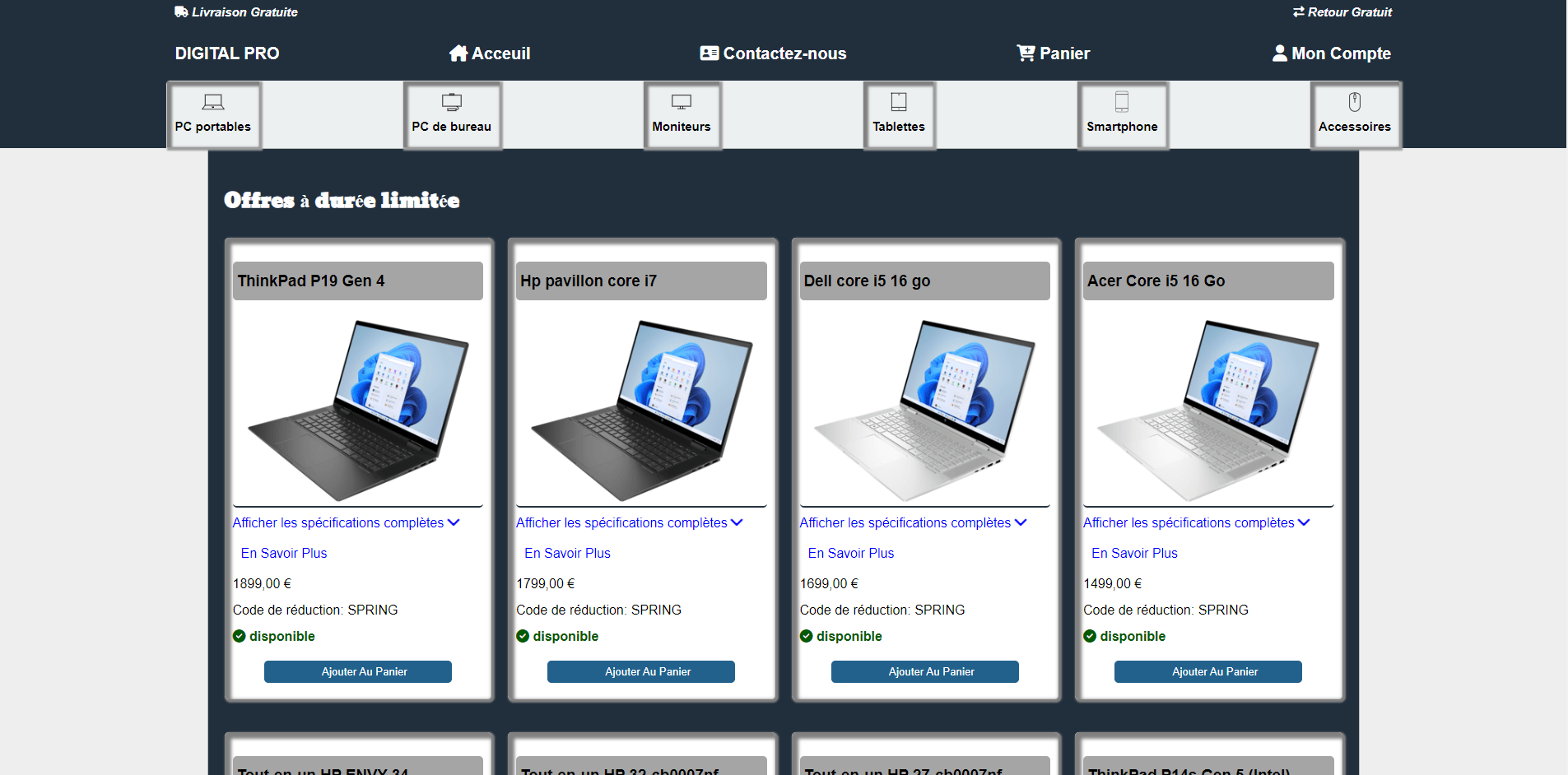Click the Retour Gratuit text
Screen dimensions: 1568x775
(x=1350, y=12)
